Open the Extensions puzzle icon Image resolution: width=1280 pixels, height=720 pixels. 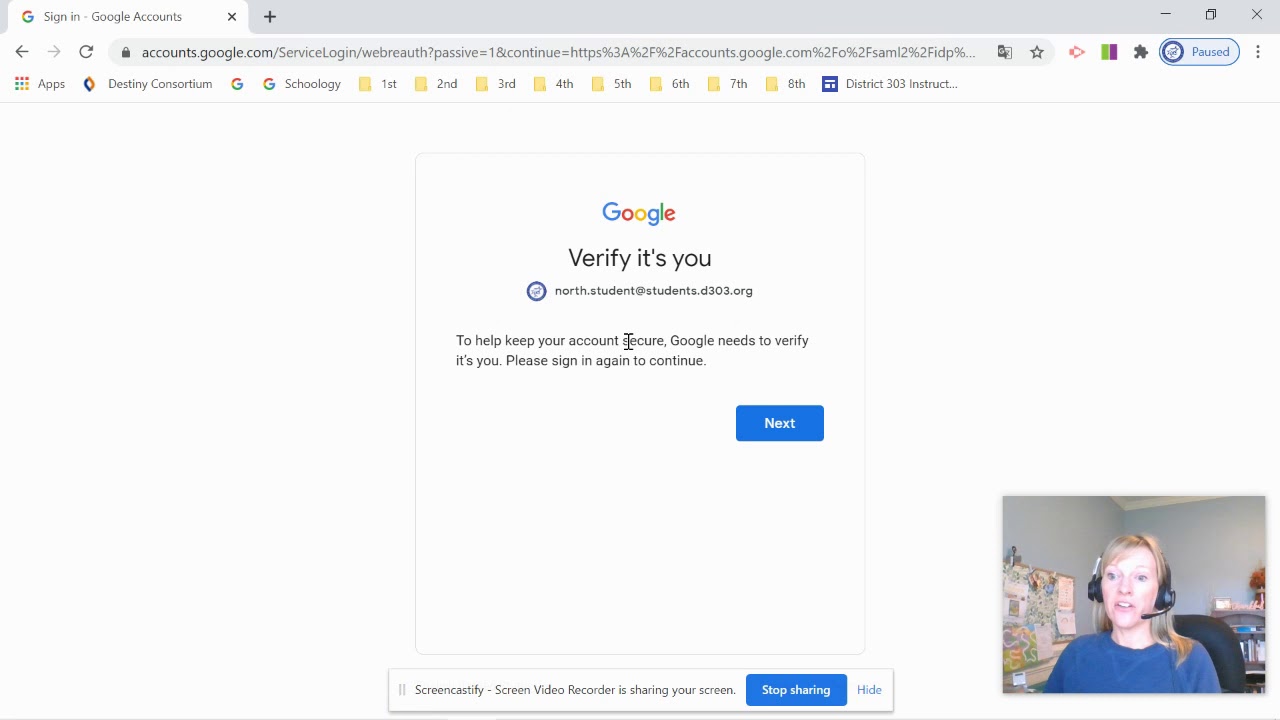1141,52
